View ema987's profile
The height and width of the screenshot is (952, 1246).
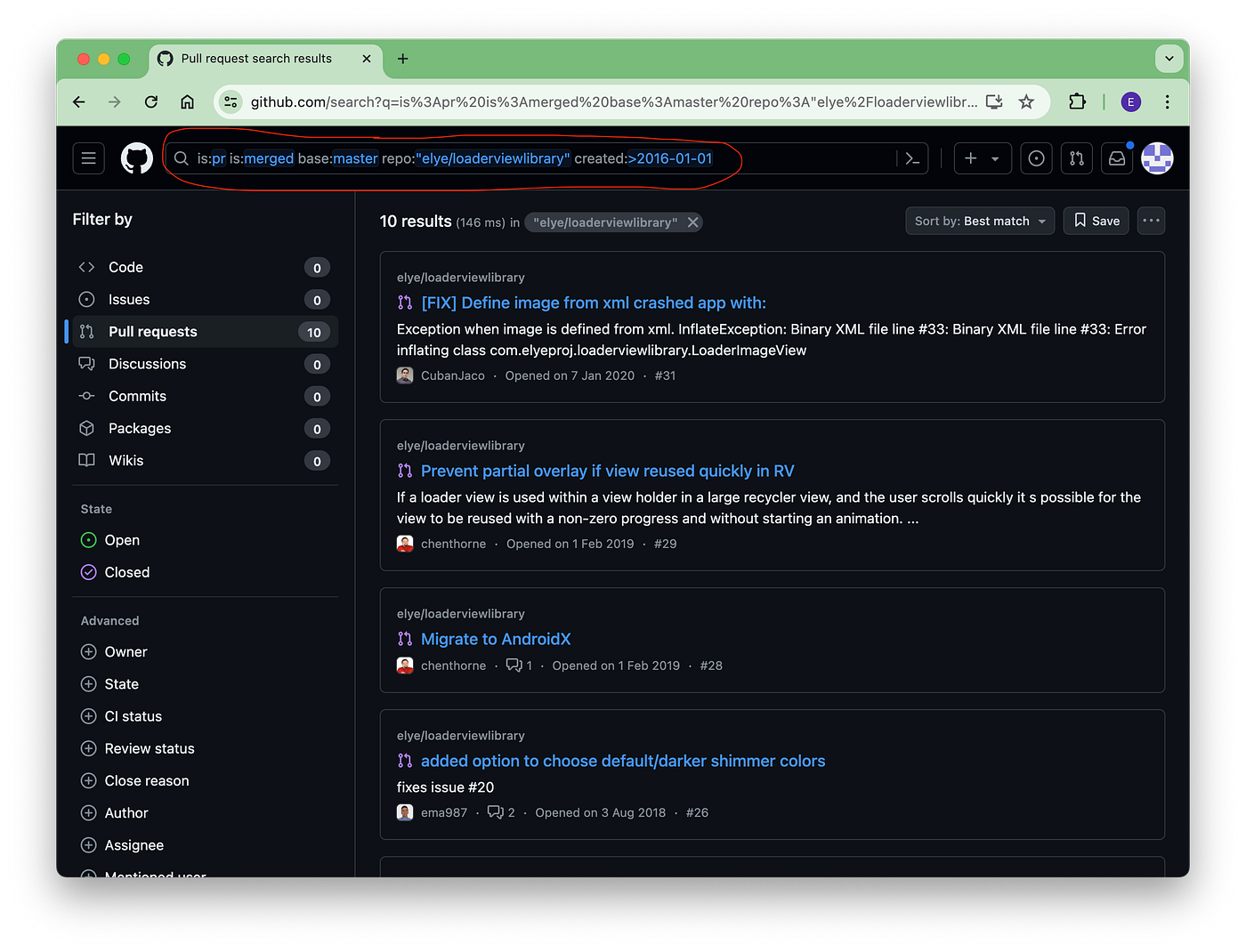[444, 812]
